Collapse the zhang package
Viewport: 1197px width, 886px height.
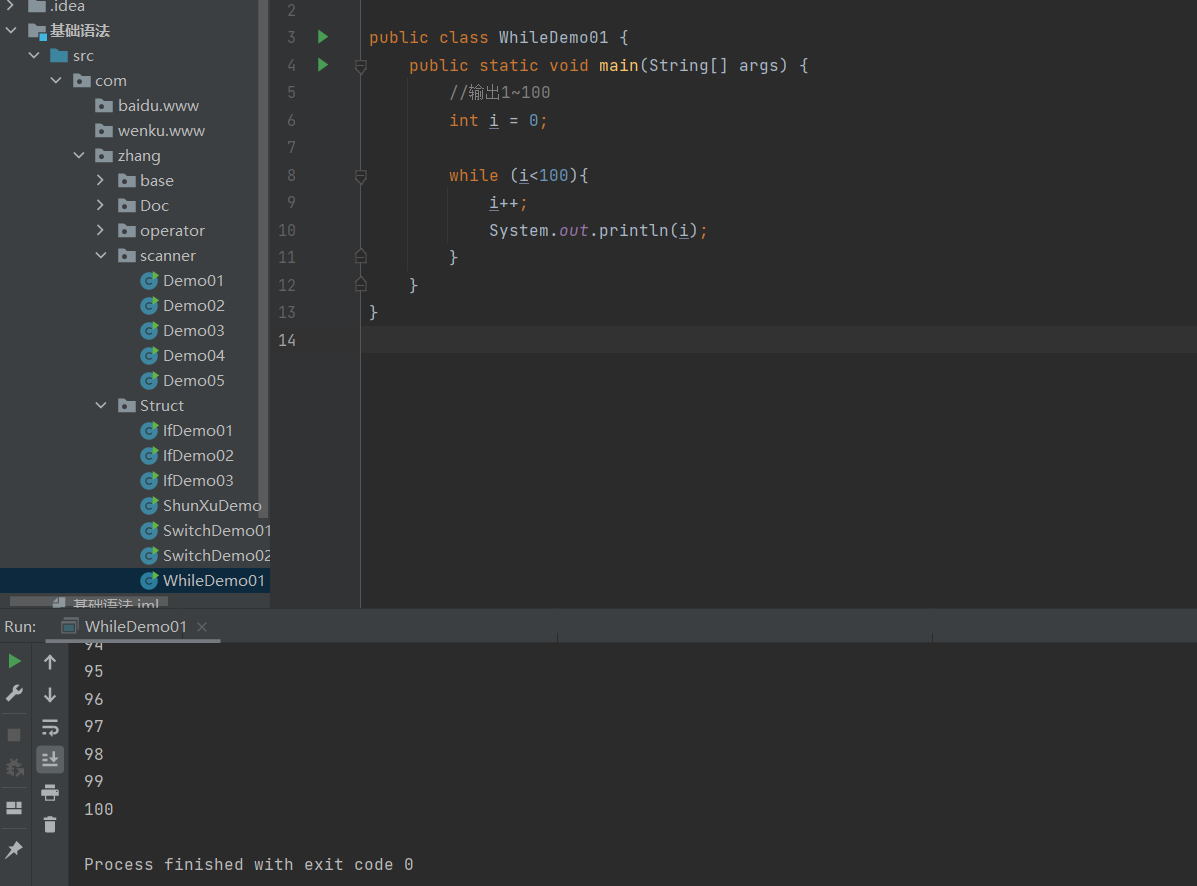79,155
